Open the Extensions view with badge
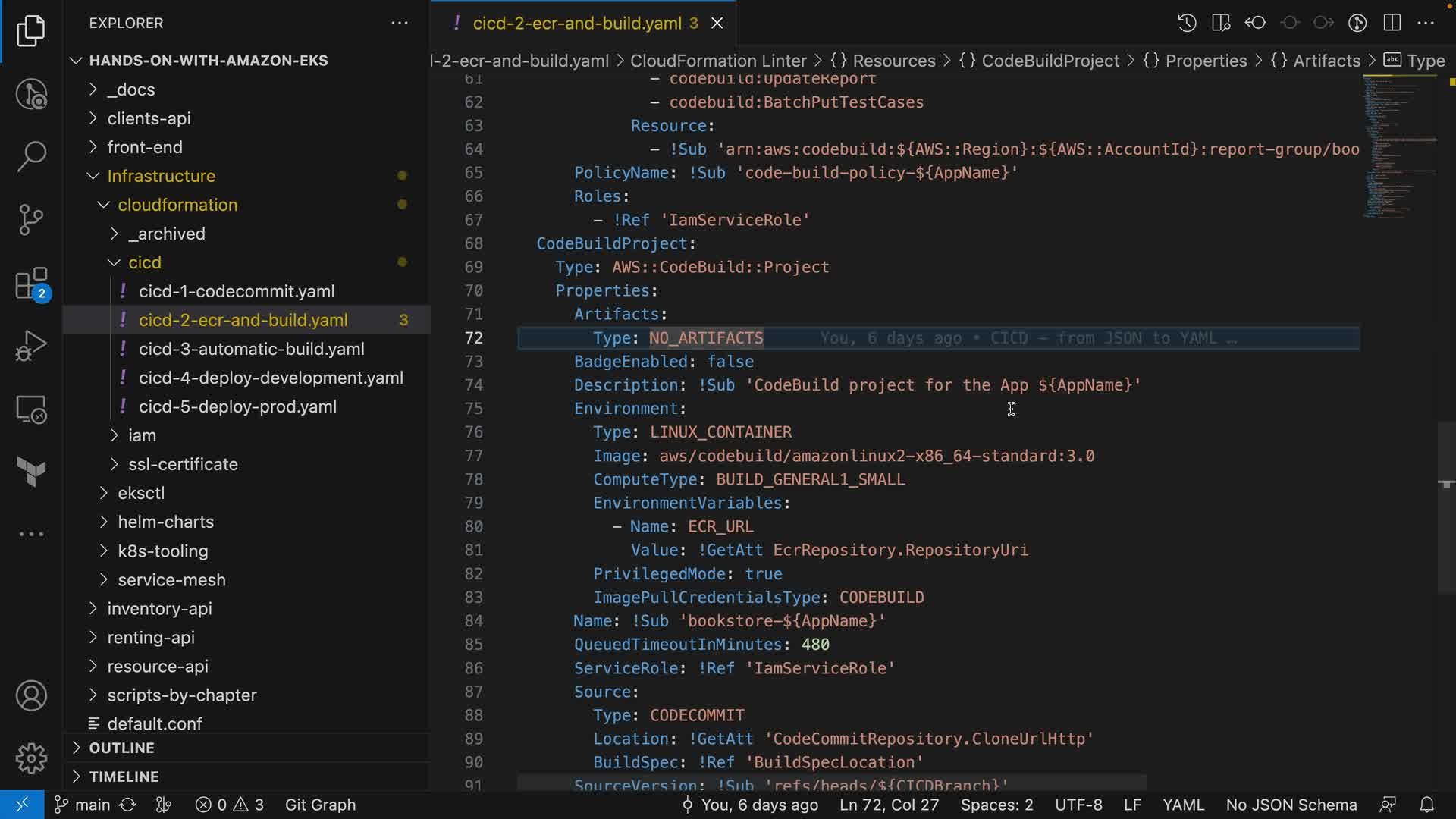This screenshot has width=1456, height=819. pyautogui.click(x=31, y=284)
